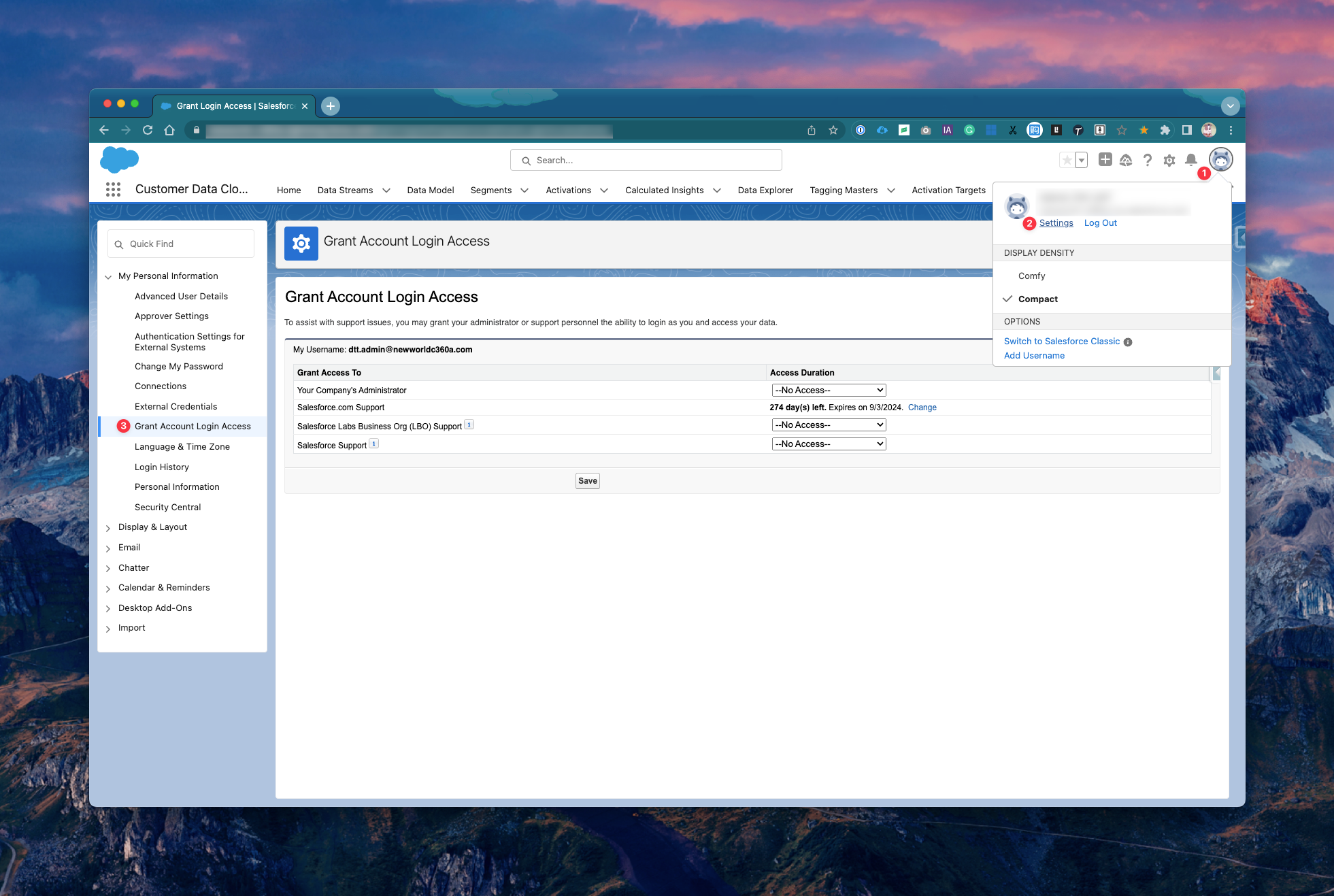Change access duration for Salesforce Labs LBO Support
Screen dimensions: 1334x896
point(828,425)
